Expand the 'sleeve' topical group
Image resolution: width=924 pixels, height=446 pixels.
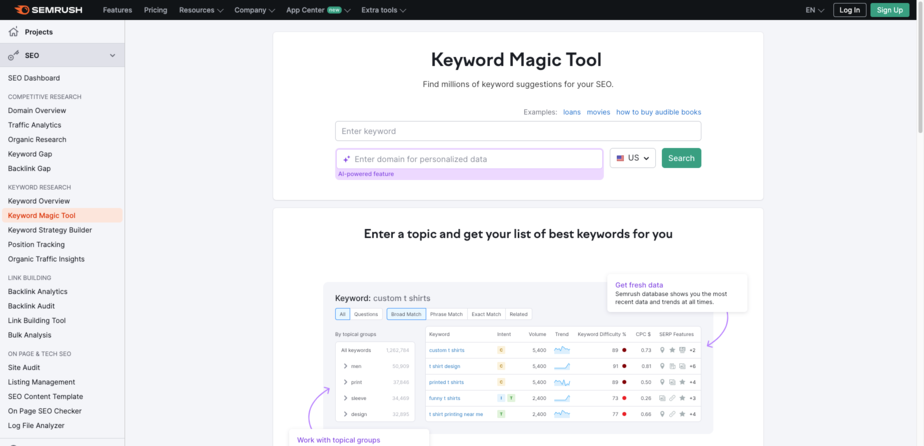(345, 398)
